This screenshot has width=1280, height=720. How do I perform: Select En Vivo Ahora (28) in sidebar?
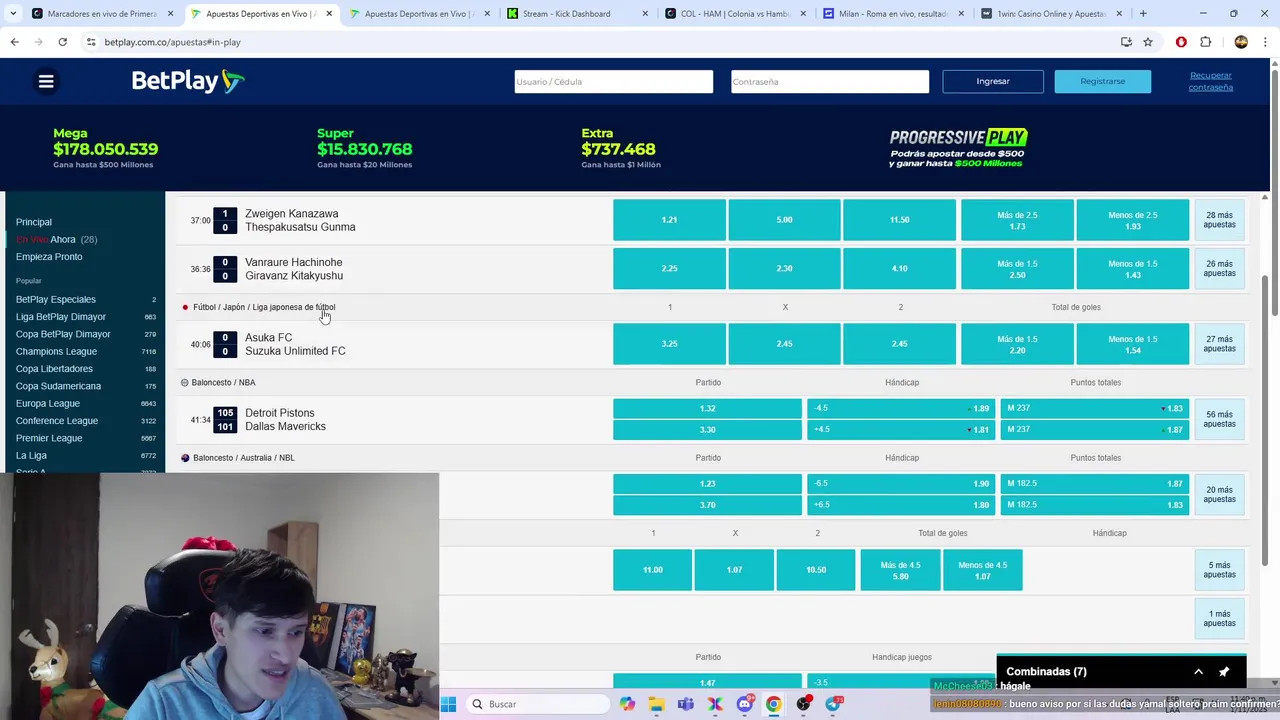click(56, 239)
